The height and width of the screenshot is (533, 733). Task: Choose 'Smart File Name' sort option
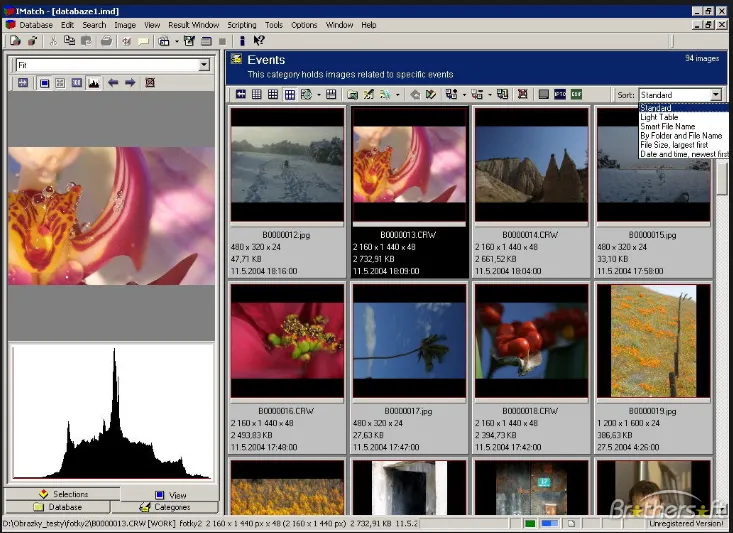pos(684,127)
